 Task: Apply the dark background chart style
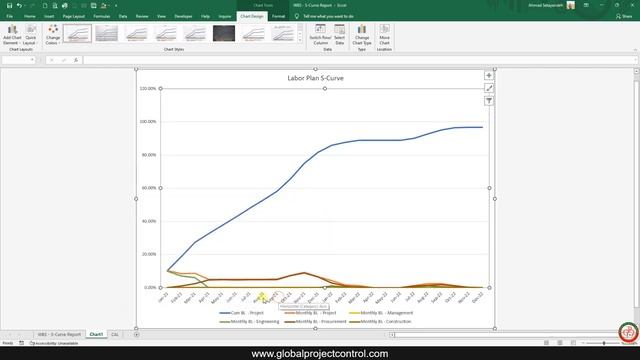tap(224, 33)
